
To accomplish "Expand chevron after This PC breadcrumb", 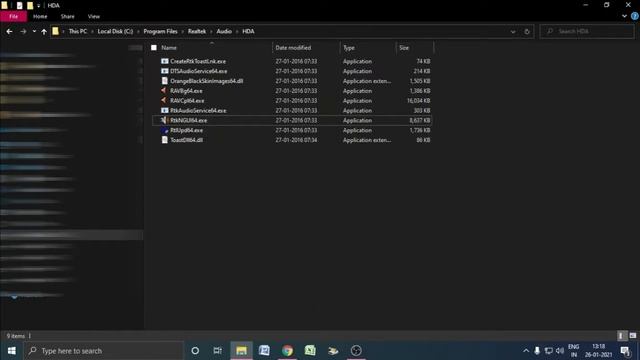I will pos(92,31).
